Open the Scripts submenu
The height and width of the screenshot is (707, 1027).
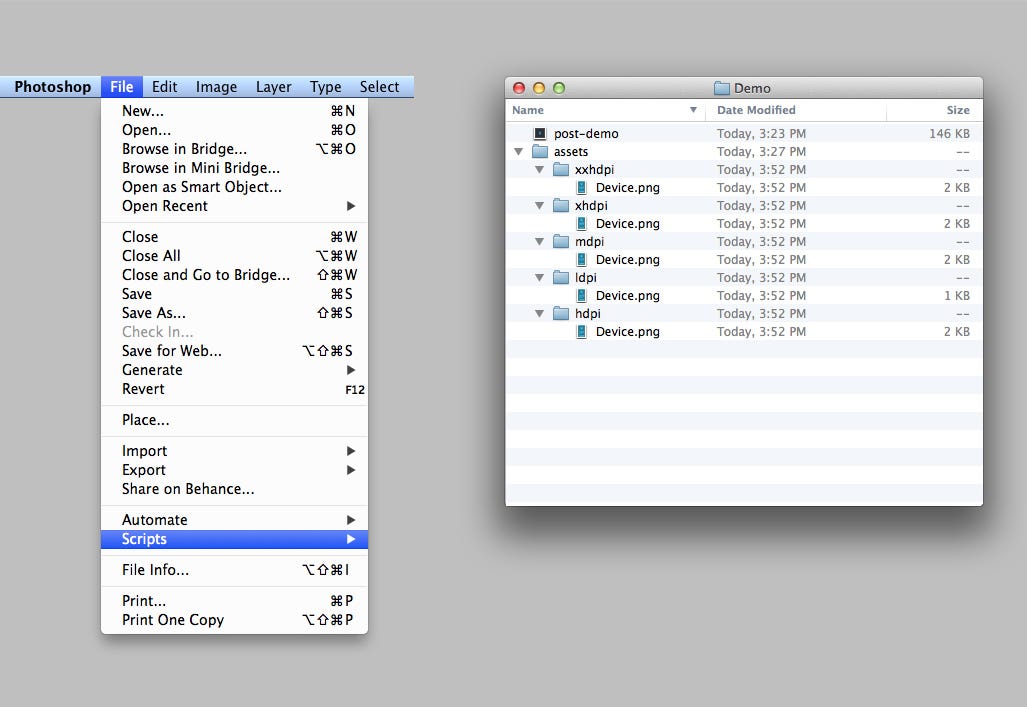[x=234, y=539]
